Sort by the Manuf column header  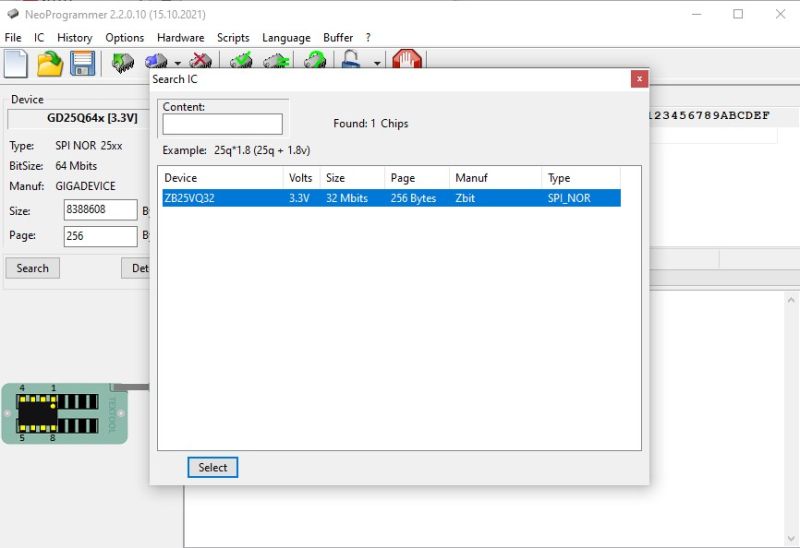coord(495,178)
